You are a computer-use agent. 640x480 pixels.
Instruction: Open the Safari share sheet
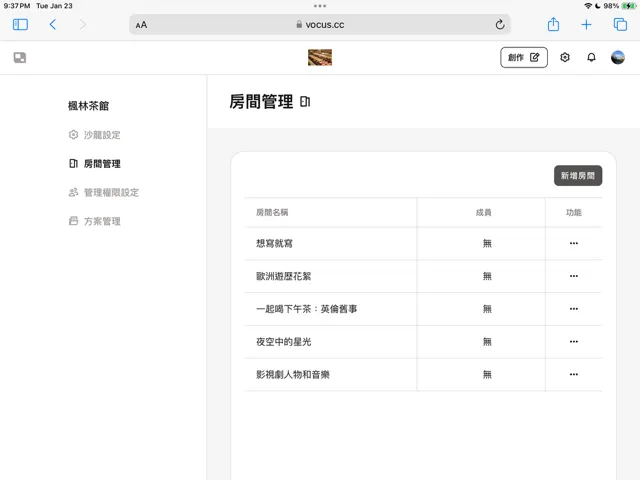coord(553,24)
